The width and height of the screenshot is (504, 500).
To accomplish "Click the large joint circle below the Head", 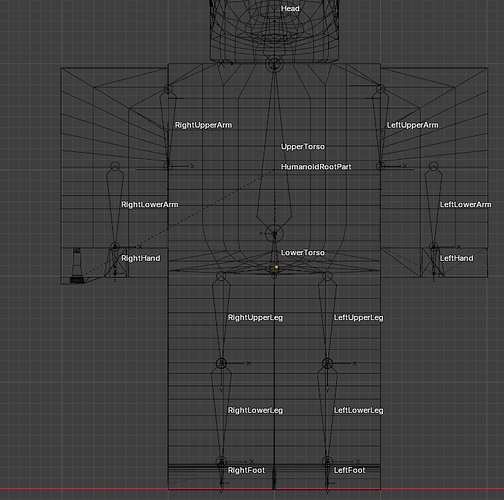I will click(274, 64).
